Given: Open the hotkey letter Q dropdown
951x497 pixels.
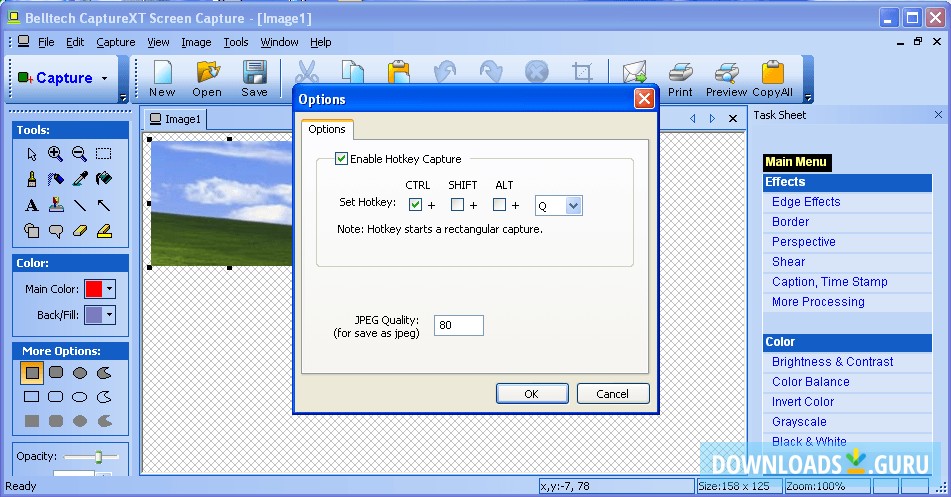Looking at the screenshot, I should (574, 206).
